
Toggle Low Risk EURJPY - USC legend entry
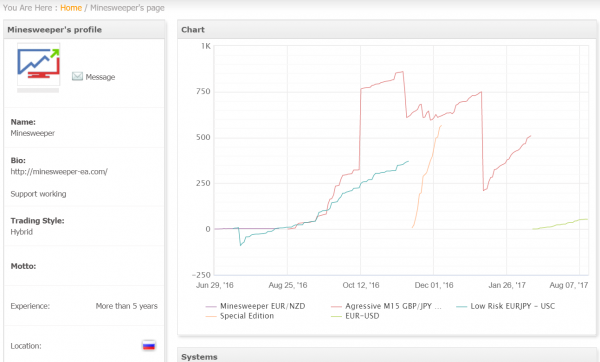coord(505,306)
